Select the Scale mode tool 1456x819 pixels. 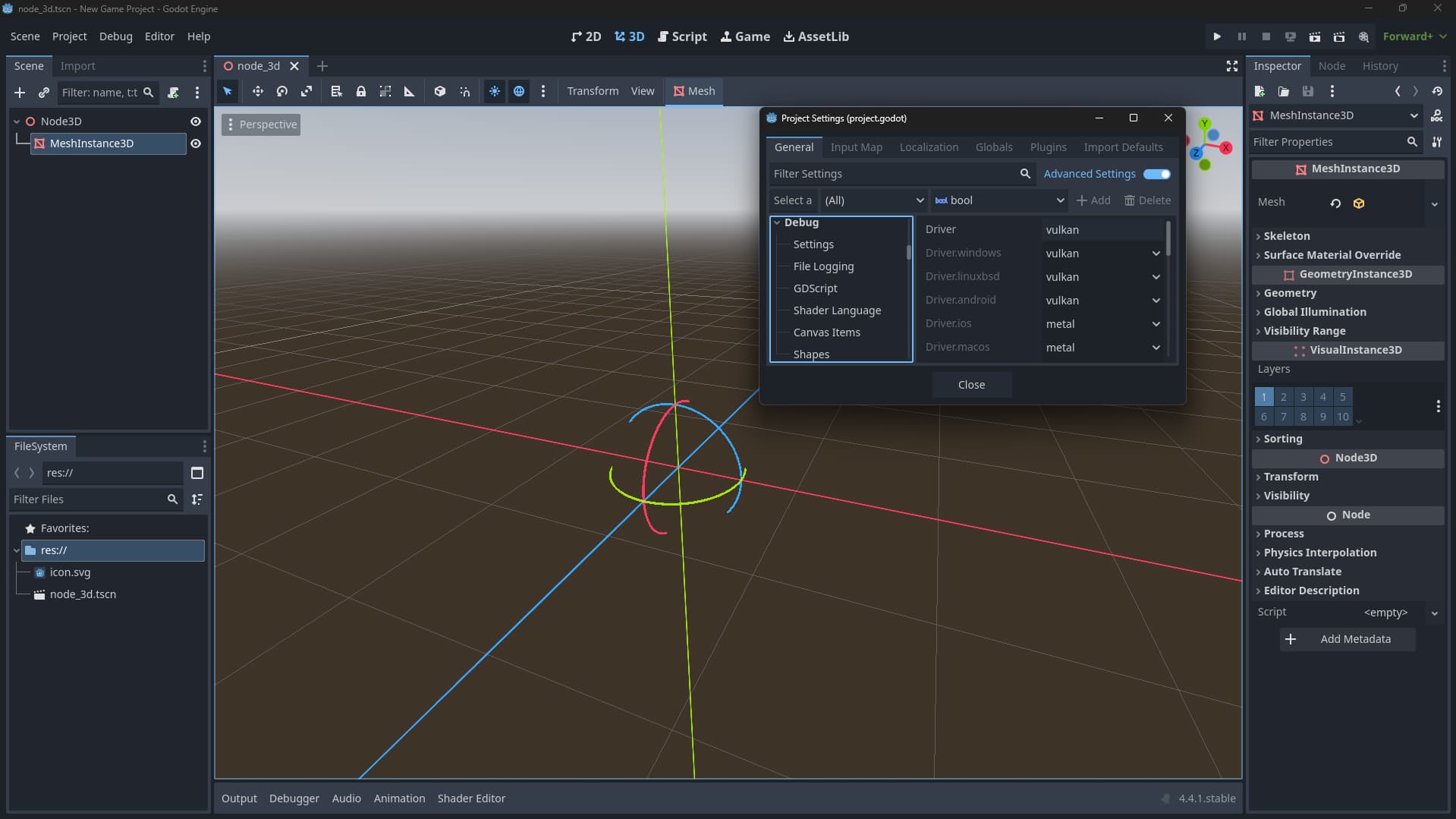click(307, 91)
